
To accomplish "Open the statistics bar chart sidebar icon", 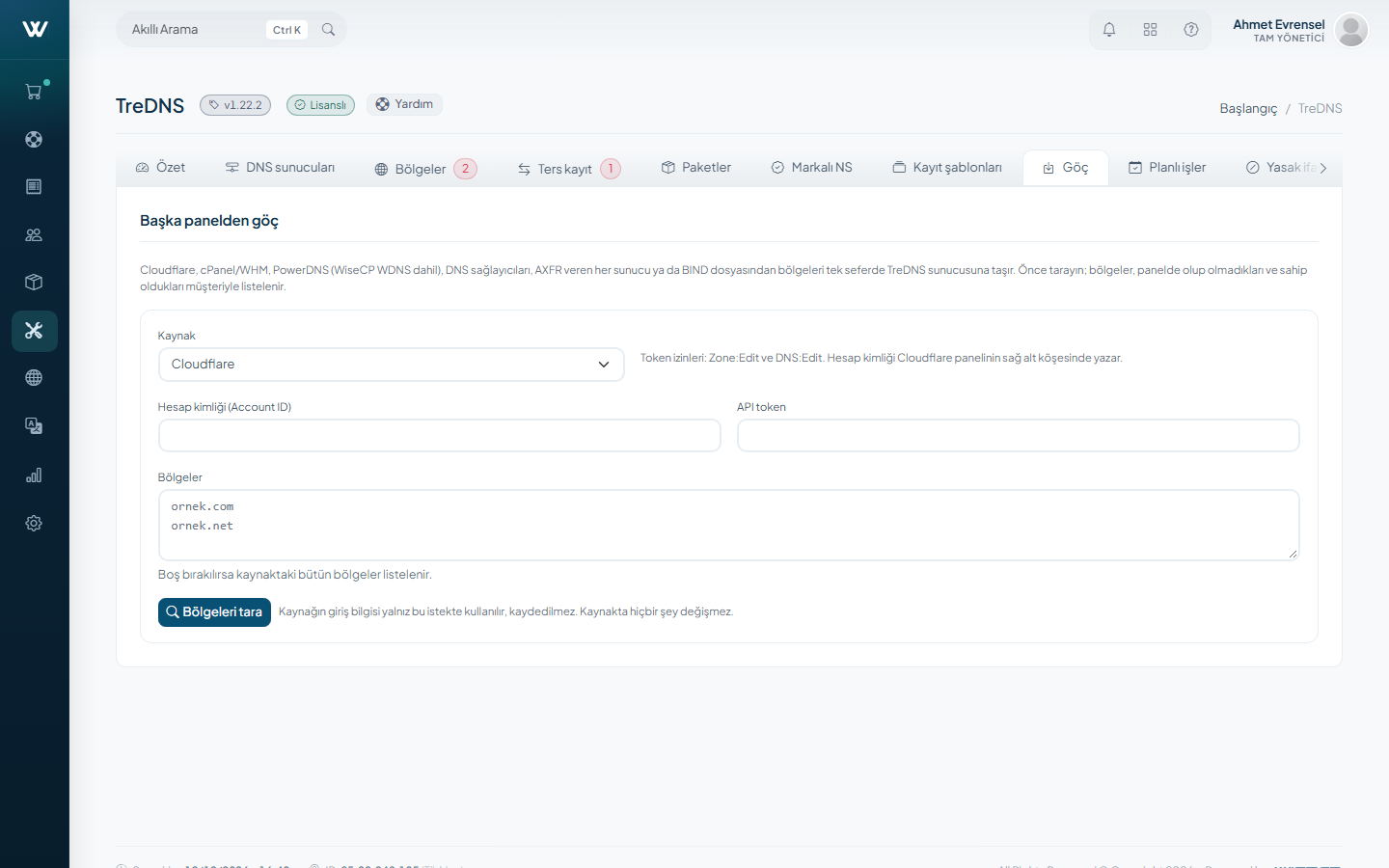I will [x=34, y=475].
